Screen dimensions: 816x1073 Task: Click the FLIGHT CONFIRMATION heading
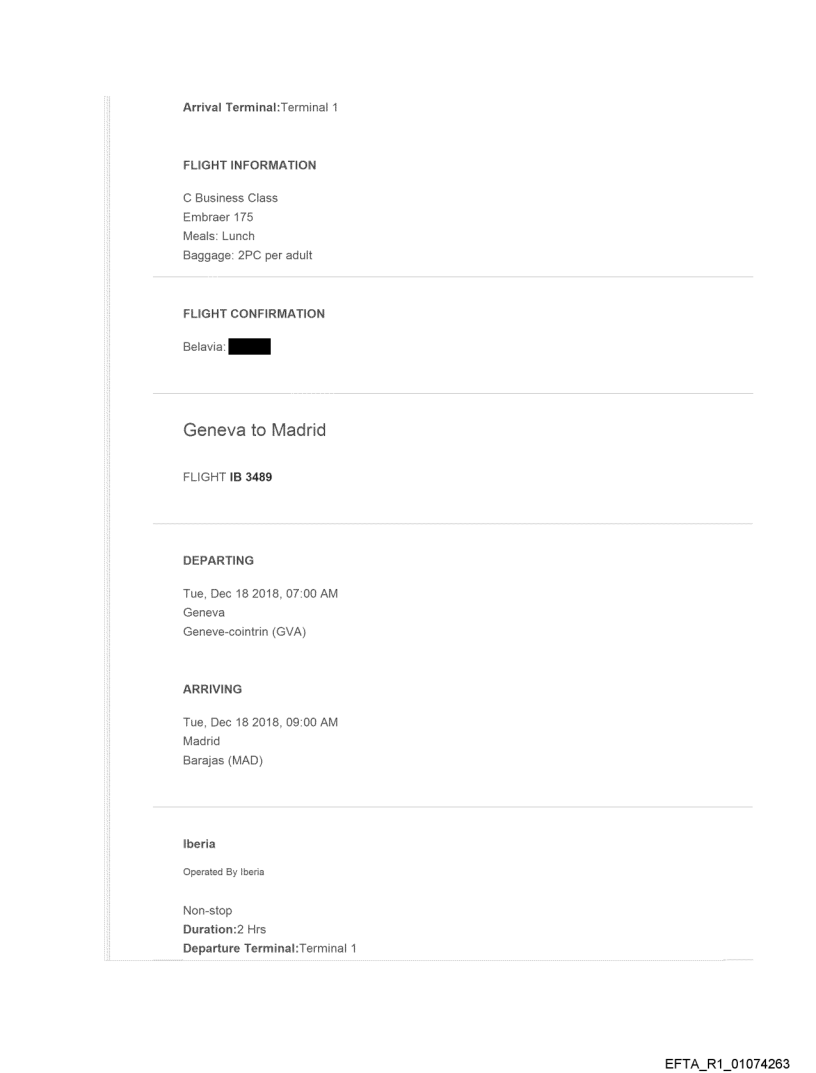click(254, 313)
